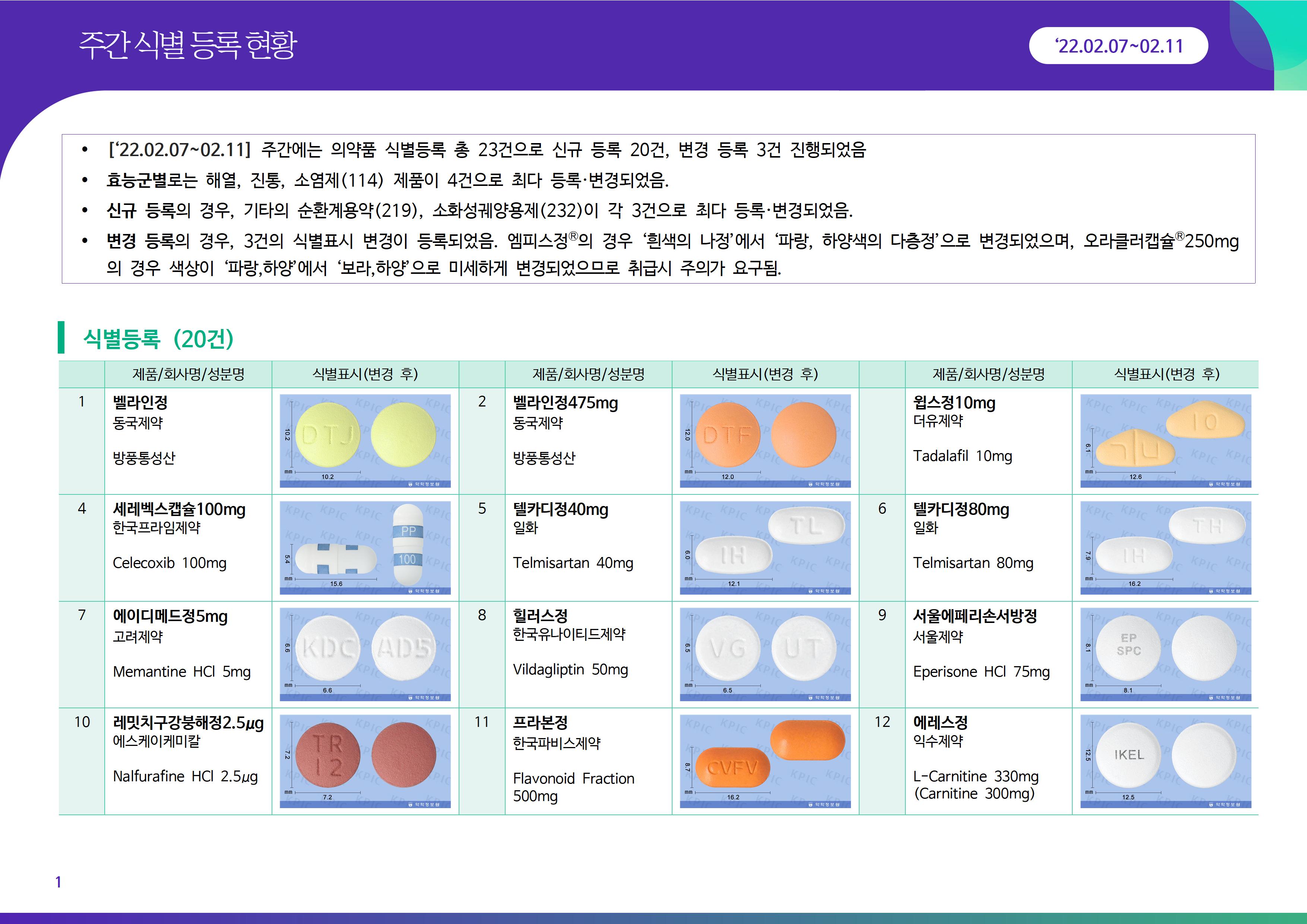Click the TH IH 텔카디정80mg tablet image
Viewport: 1307px width, 924px height.
pos(1165,547)
